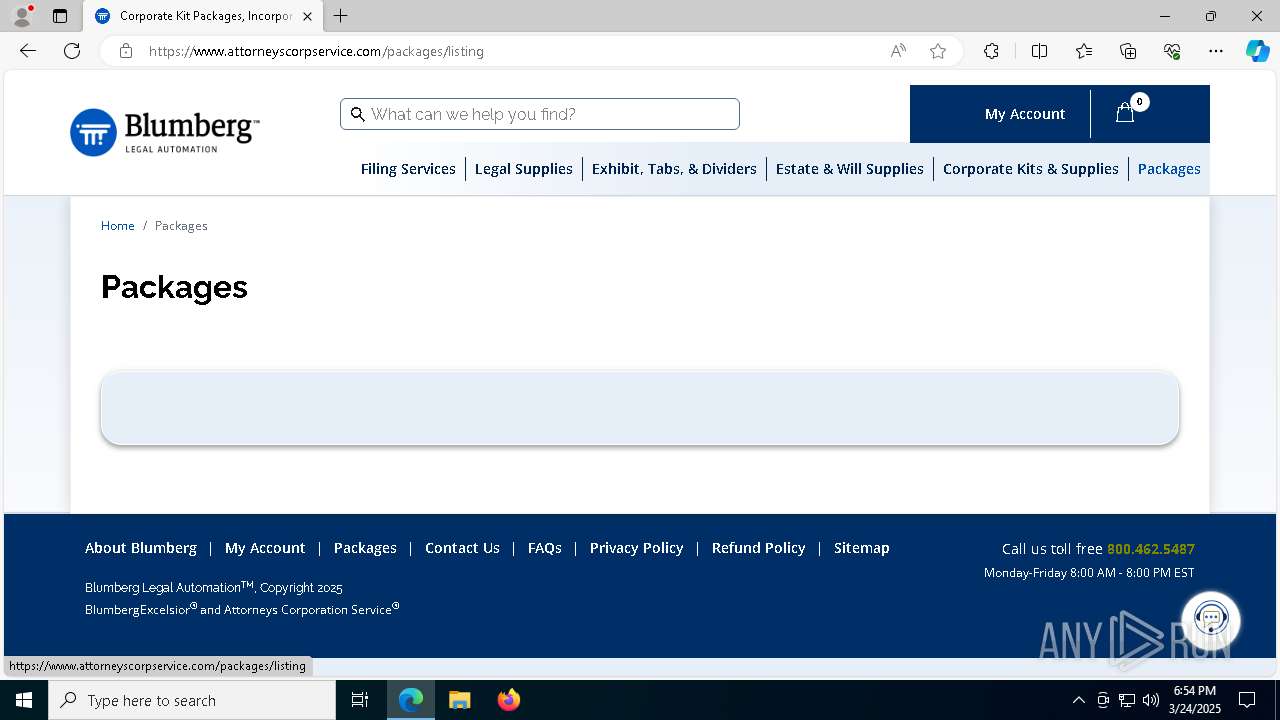The width and height of the screenshot is (1280, 720).
Task: Open My Account footer link
Action: coord(265,548)
